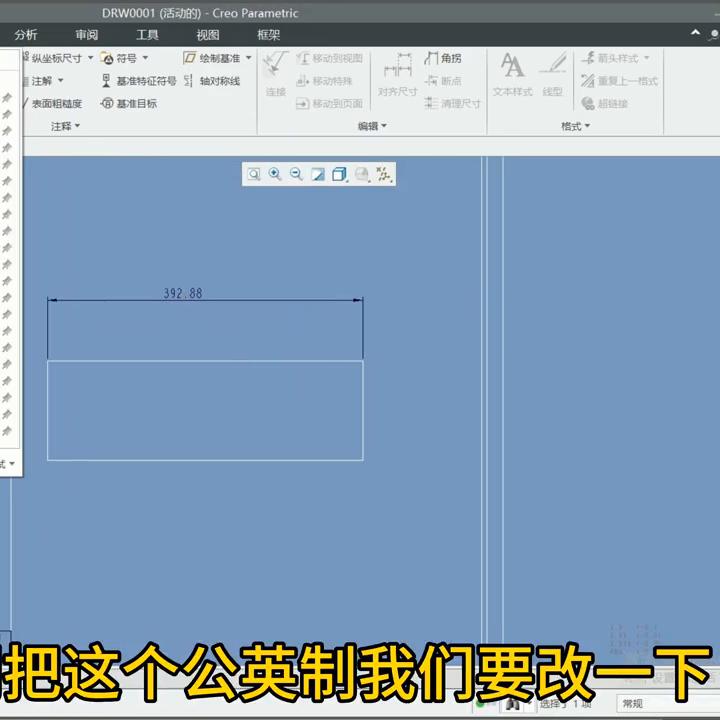The width and height of the screenshot is (720, 720).
Task: Select the Align Dimensions (对齐尺寸) tool
Action: [398, 74]
